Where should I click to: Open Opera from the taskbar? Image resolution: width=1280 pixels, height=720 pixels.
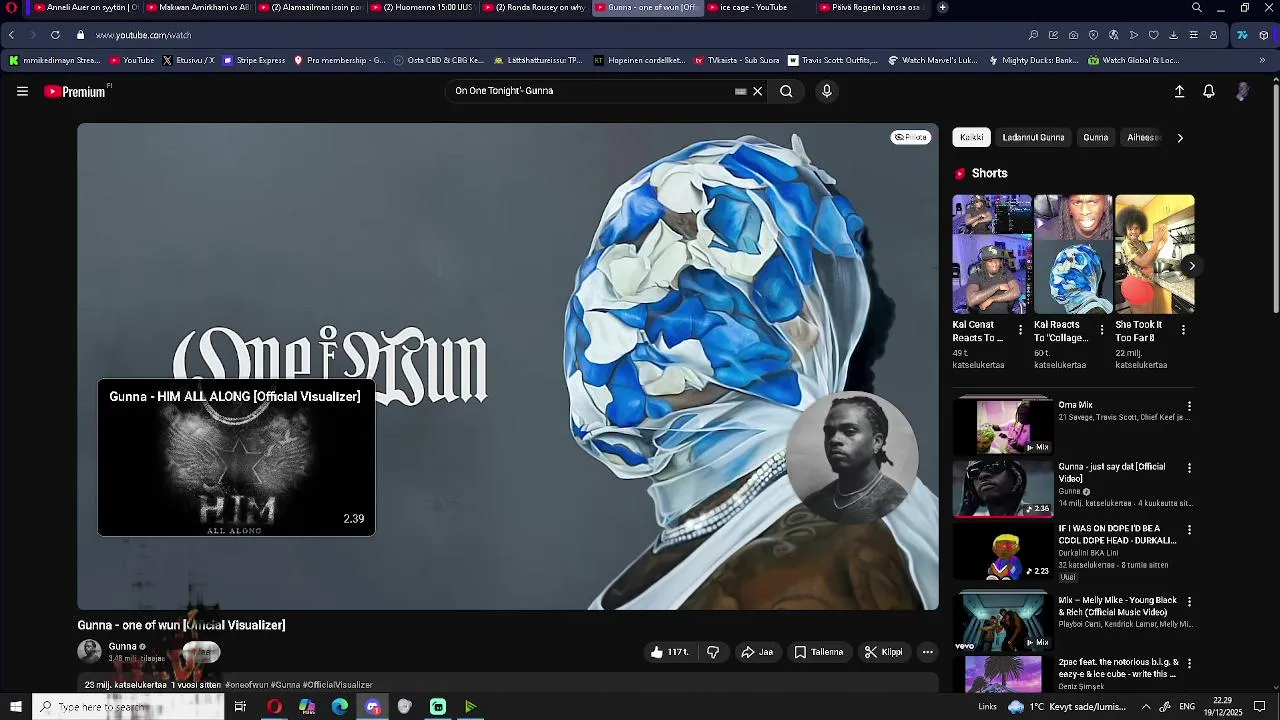pyautogui.click(x=274, y=707)
